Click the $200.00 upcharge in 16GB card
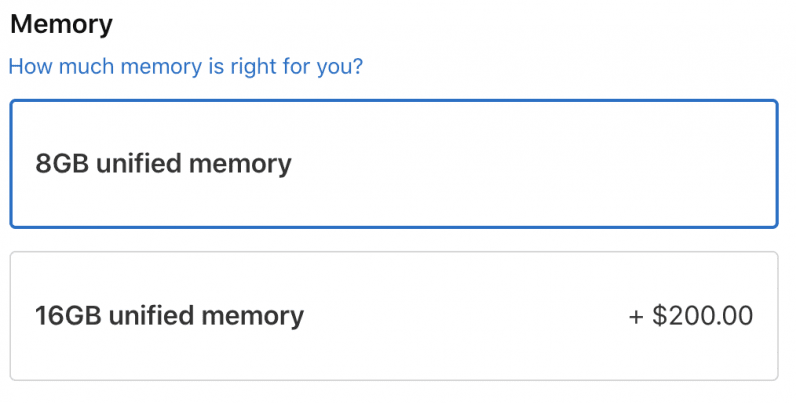 tap(690, 317)
